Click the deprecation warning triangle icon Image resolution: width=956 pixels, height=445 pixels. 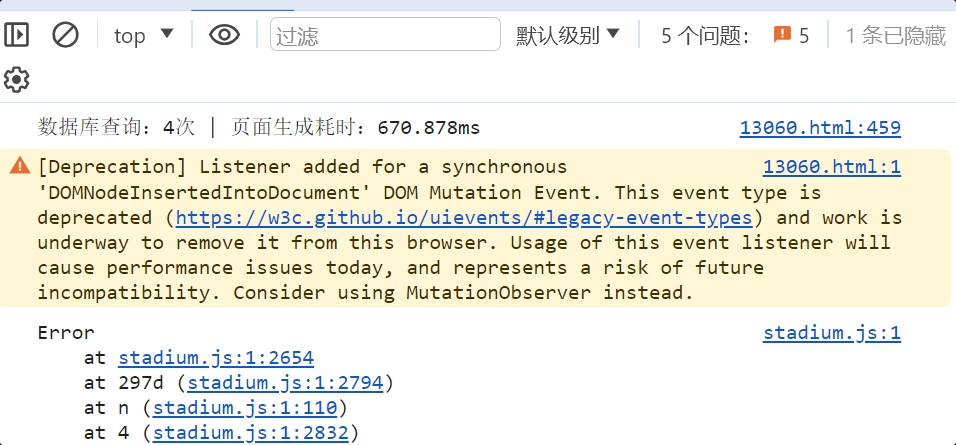(20, 165)
